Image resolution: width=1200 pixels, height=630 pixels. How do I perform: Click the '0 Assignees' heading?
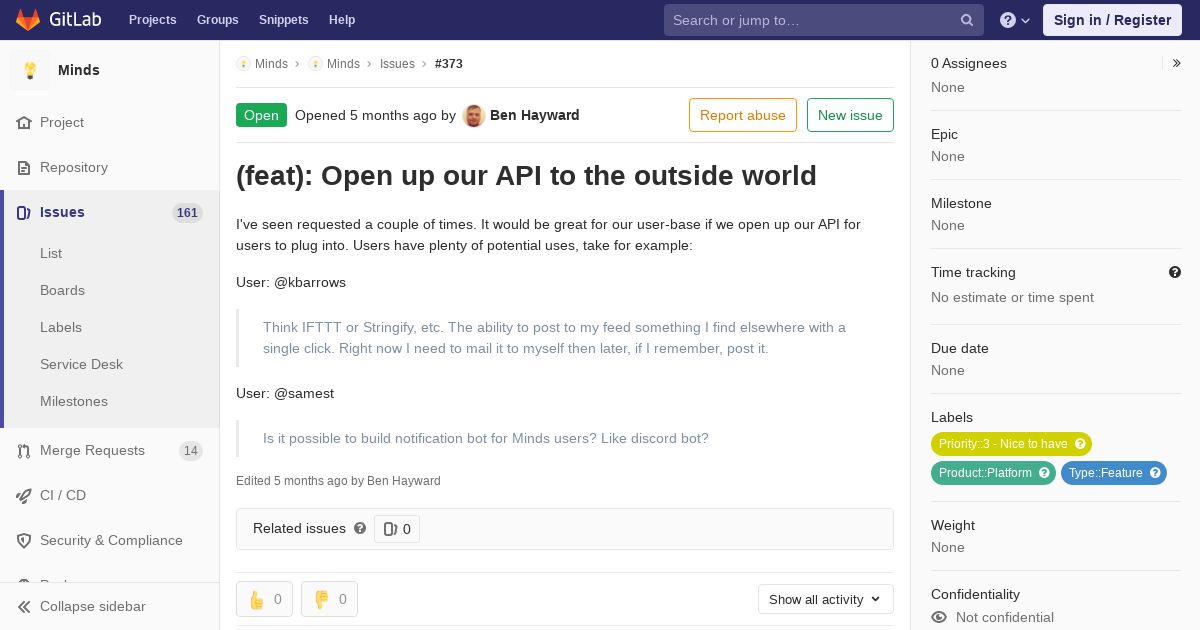point(969,63)
